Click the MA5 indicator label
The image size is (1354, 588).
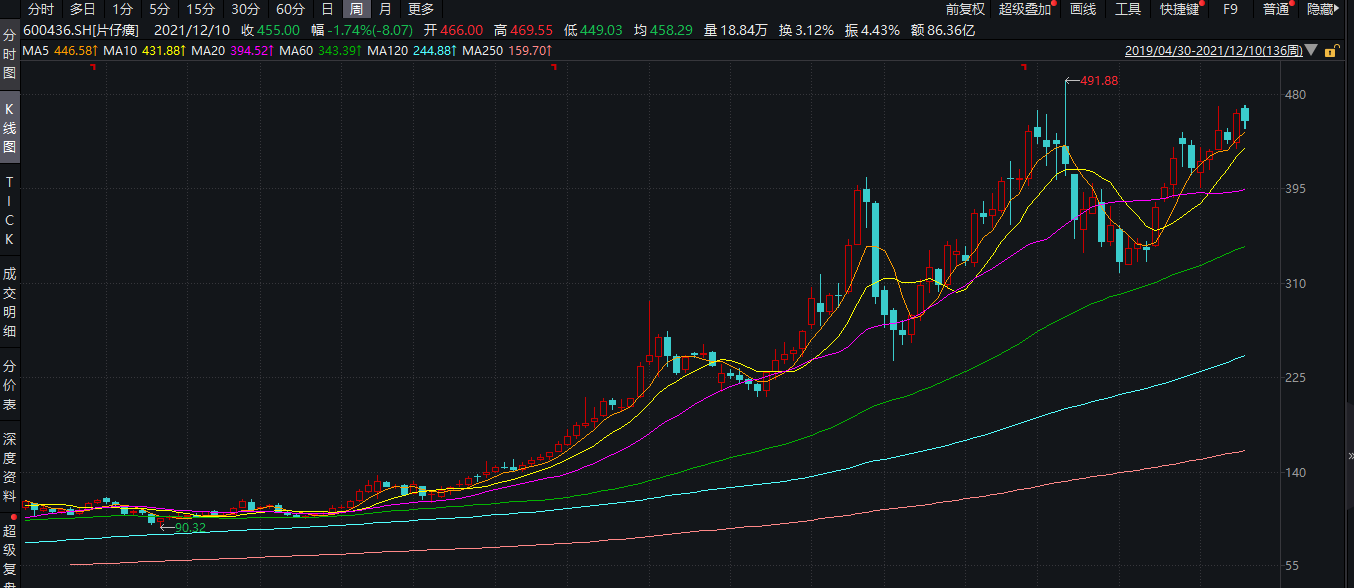[61, 50]
